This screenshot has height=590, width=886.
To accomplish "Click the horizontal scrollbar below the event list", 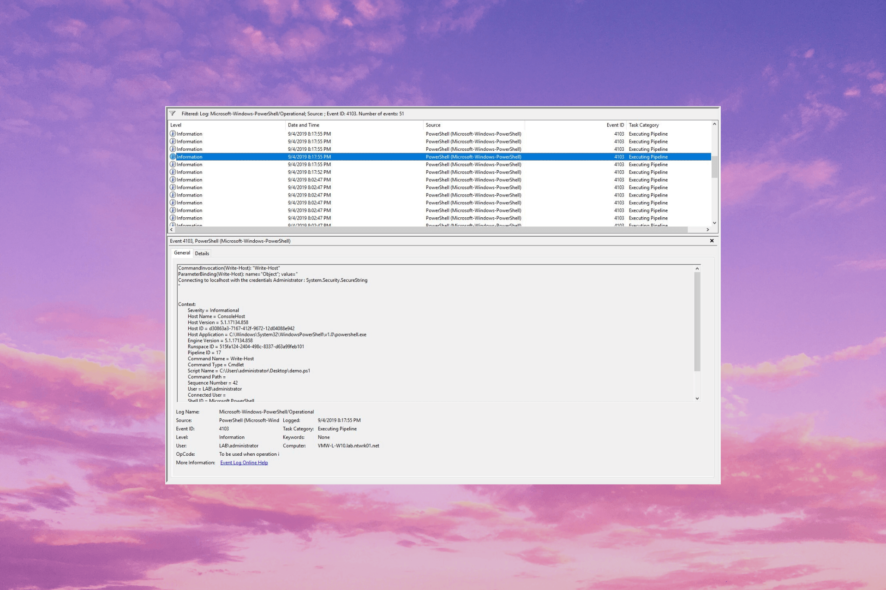I will 440,230.
